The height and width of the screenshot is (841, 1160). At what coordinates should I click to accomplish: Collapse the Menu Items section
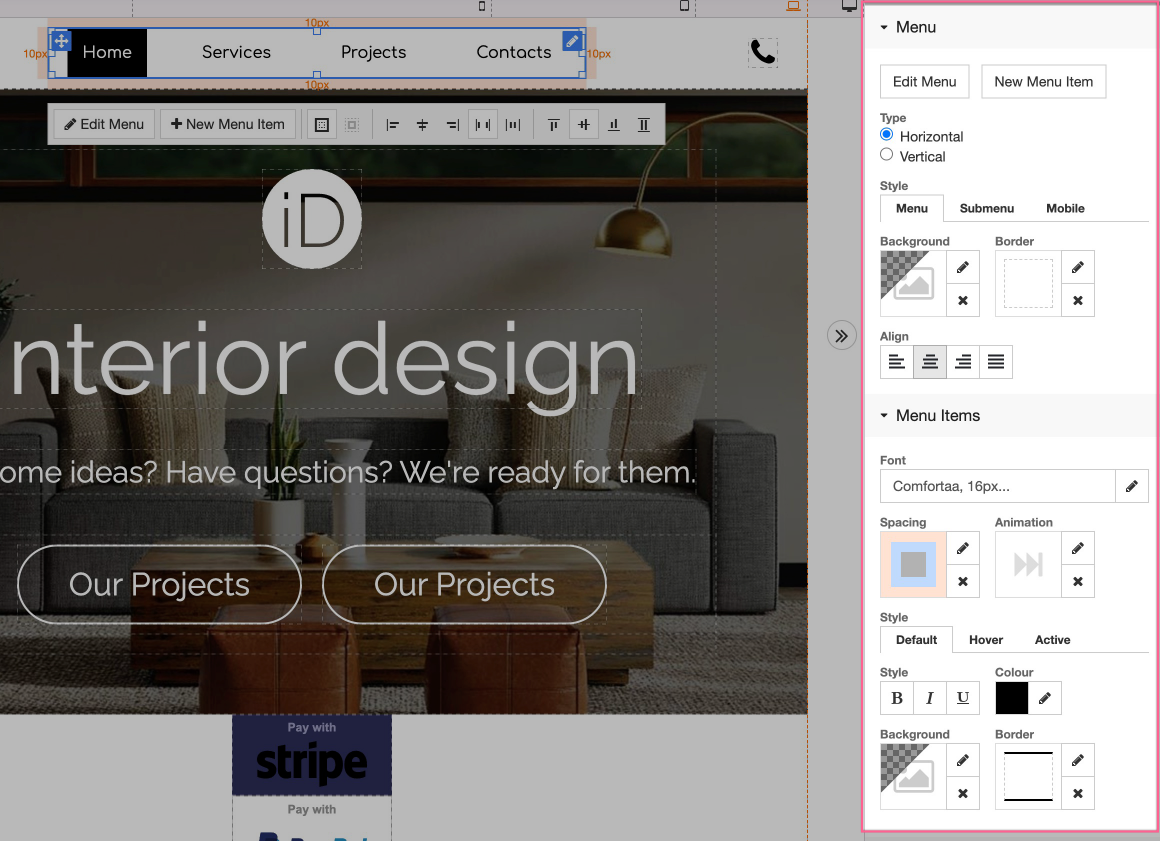click(883, 416)
